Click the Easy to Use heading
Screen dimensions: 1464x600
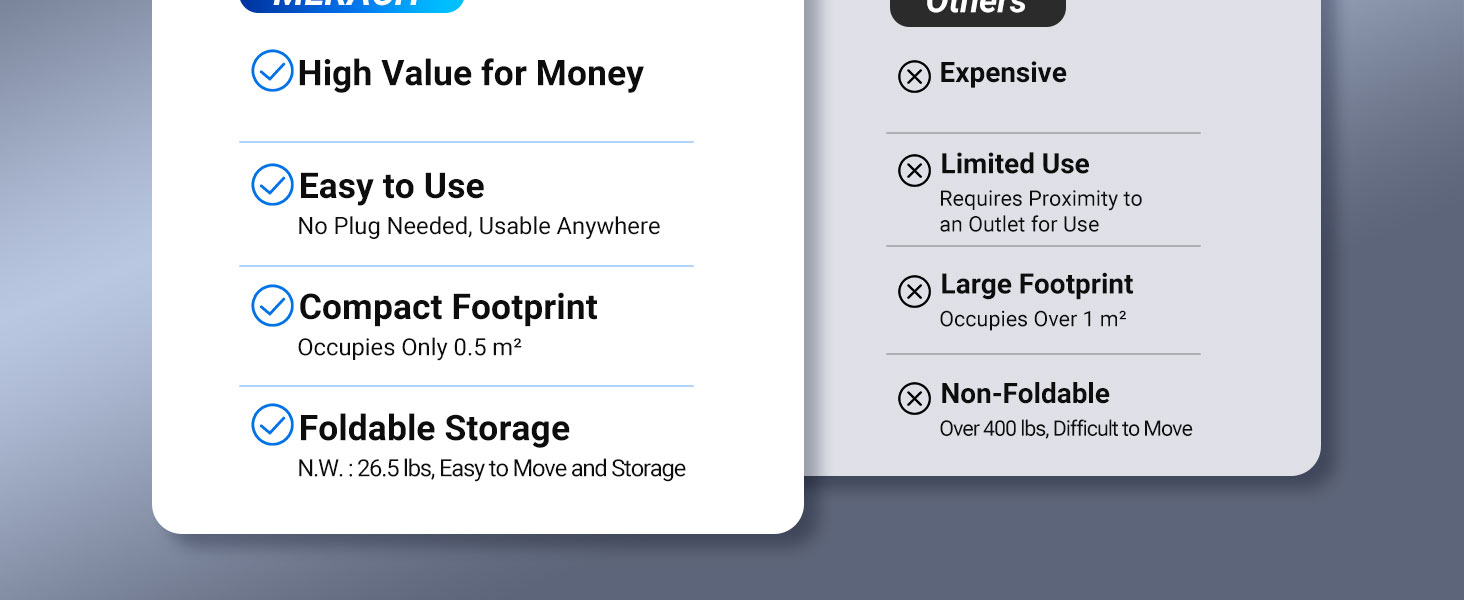(391, 186)
